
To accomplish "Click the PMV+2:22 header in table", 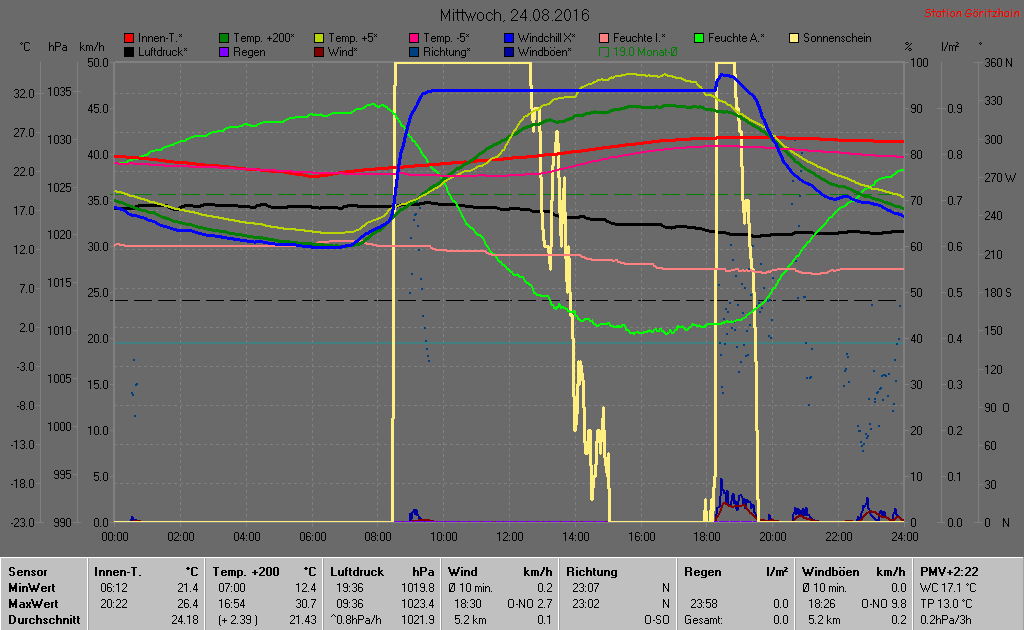I will (x=951, y=571).
